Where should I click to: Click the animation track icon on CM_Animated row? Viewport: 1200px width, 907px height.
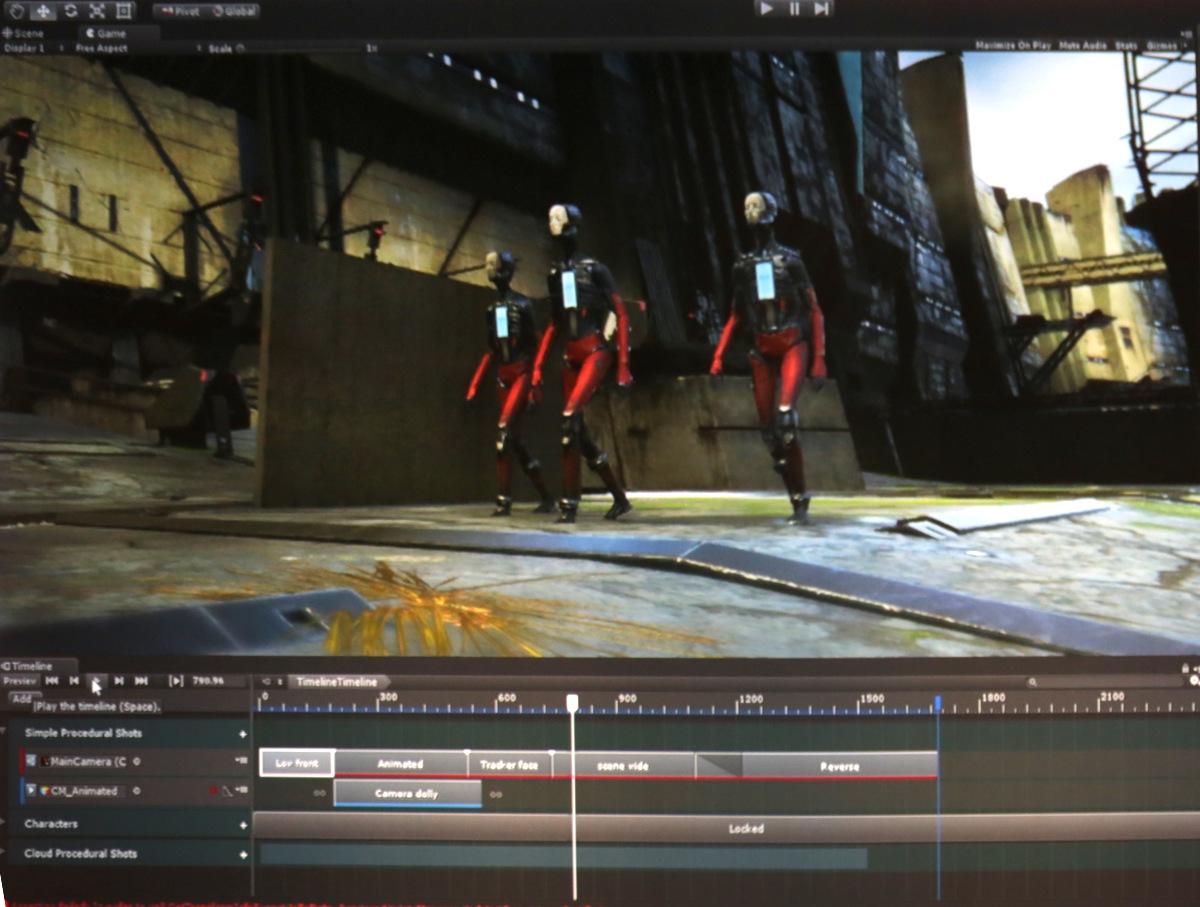click(x=32, y=791)
